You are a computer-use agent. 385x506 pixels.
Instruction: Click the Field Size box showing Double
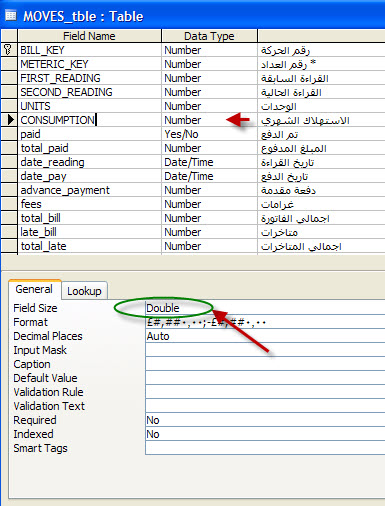tap(265, 308)
